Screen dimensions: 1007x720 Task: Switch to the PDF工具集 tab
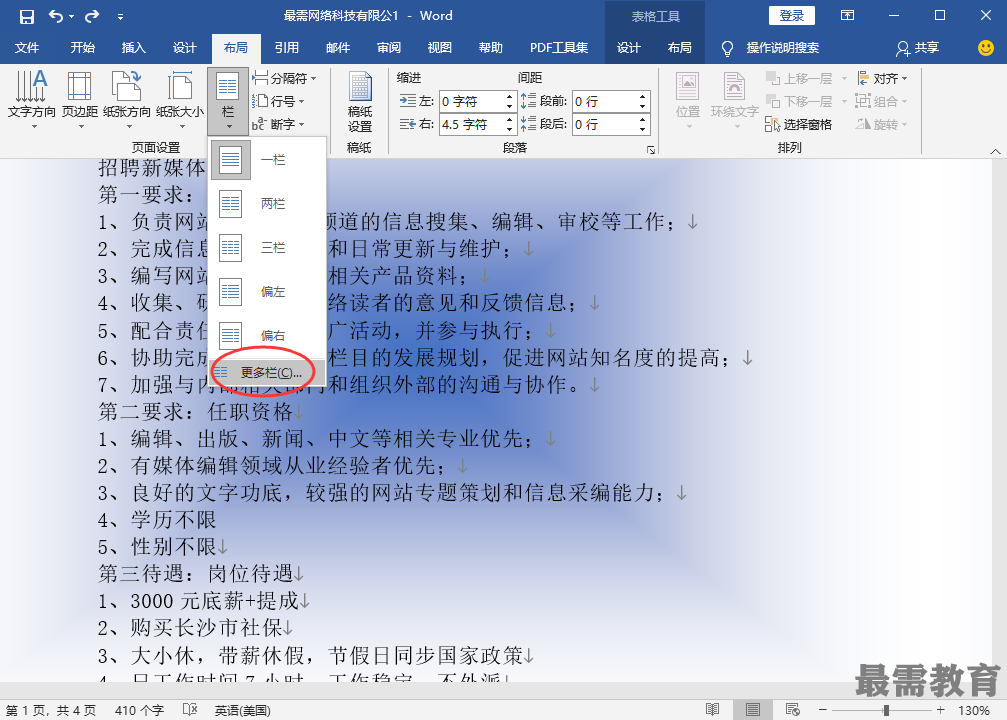(559, 48)
